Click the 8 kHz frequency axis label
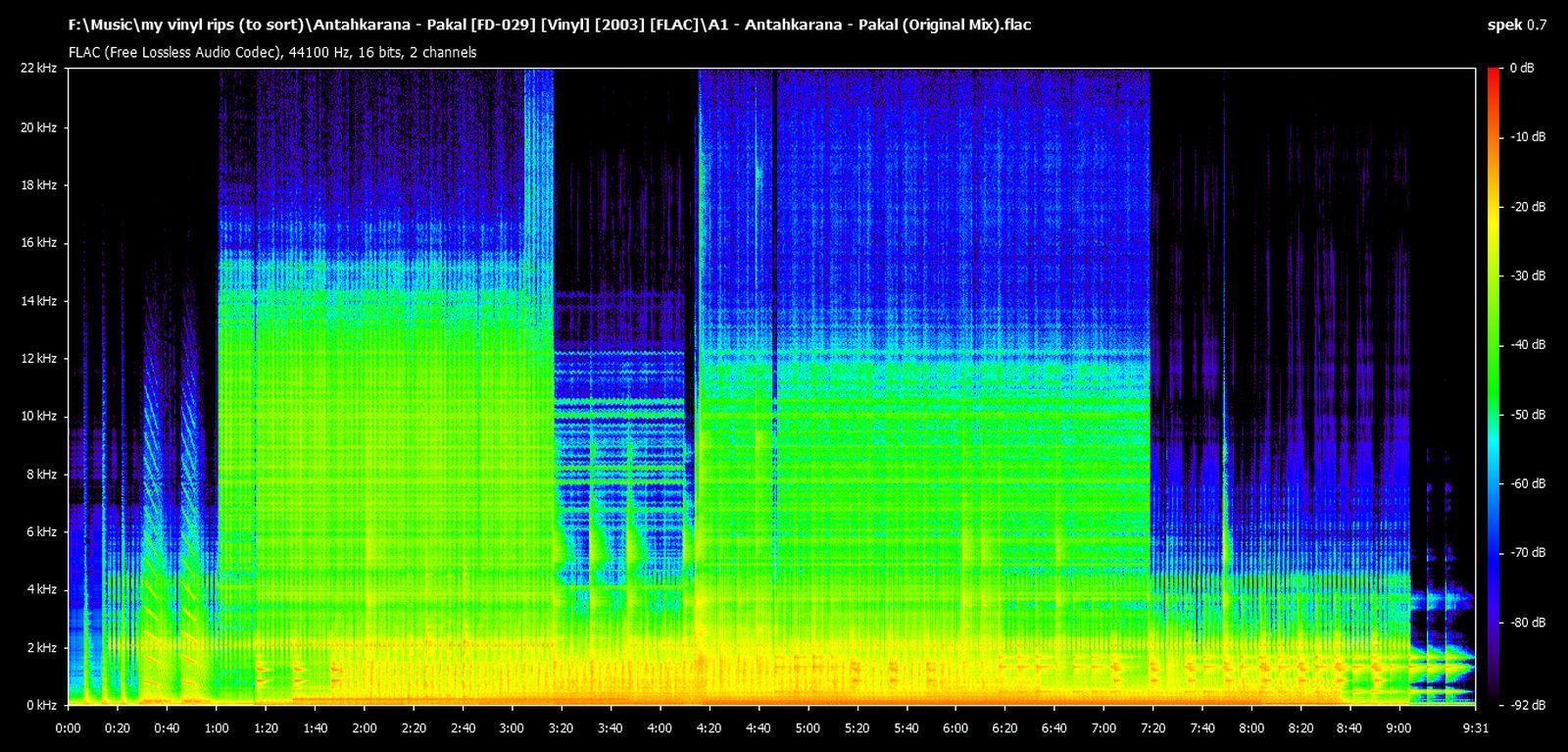The image size is (1568, 752). coord(40,475)
